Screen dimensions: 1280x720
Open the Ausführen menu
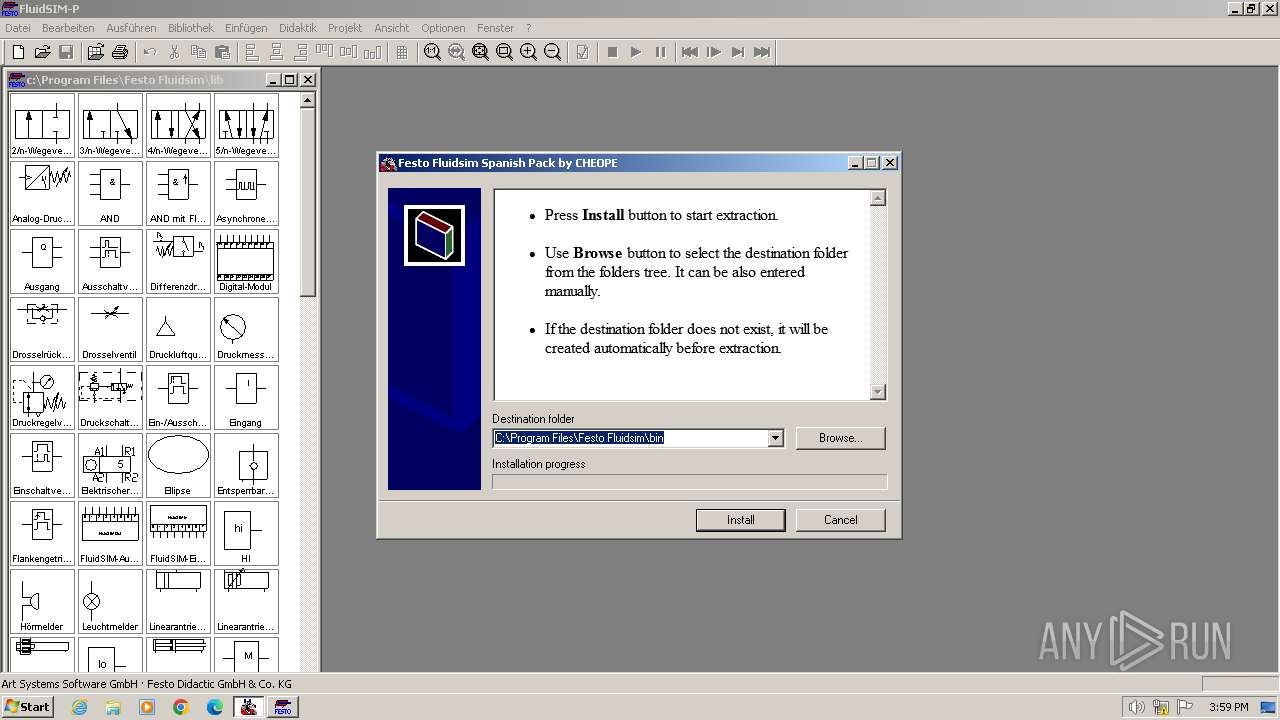coord(131,28)
